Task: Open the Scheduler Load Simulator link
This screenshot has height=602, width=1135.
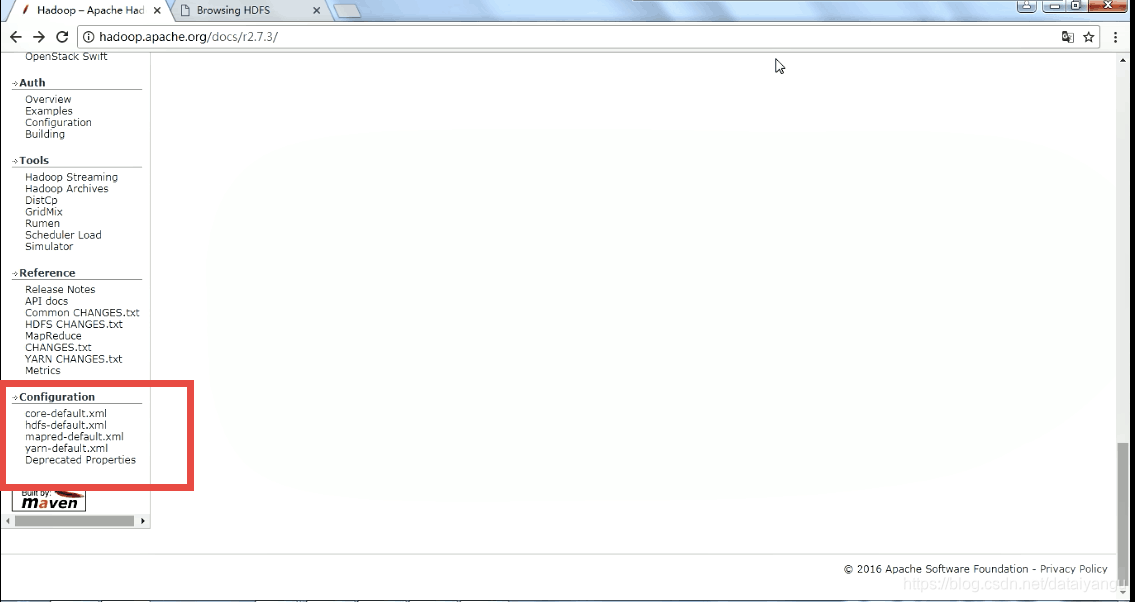Action: 63,240
